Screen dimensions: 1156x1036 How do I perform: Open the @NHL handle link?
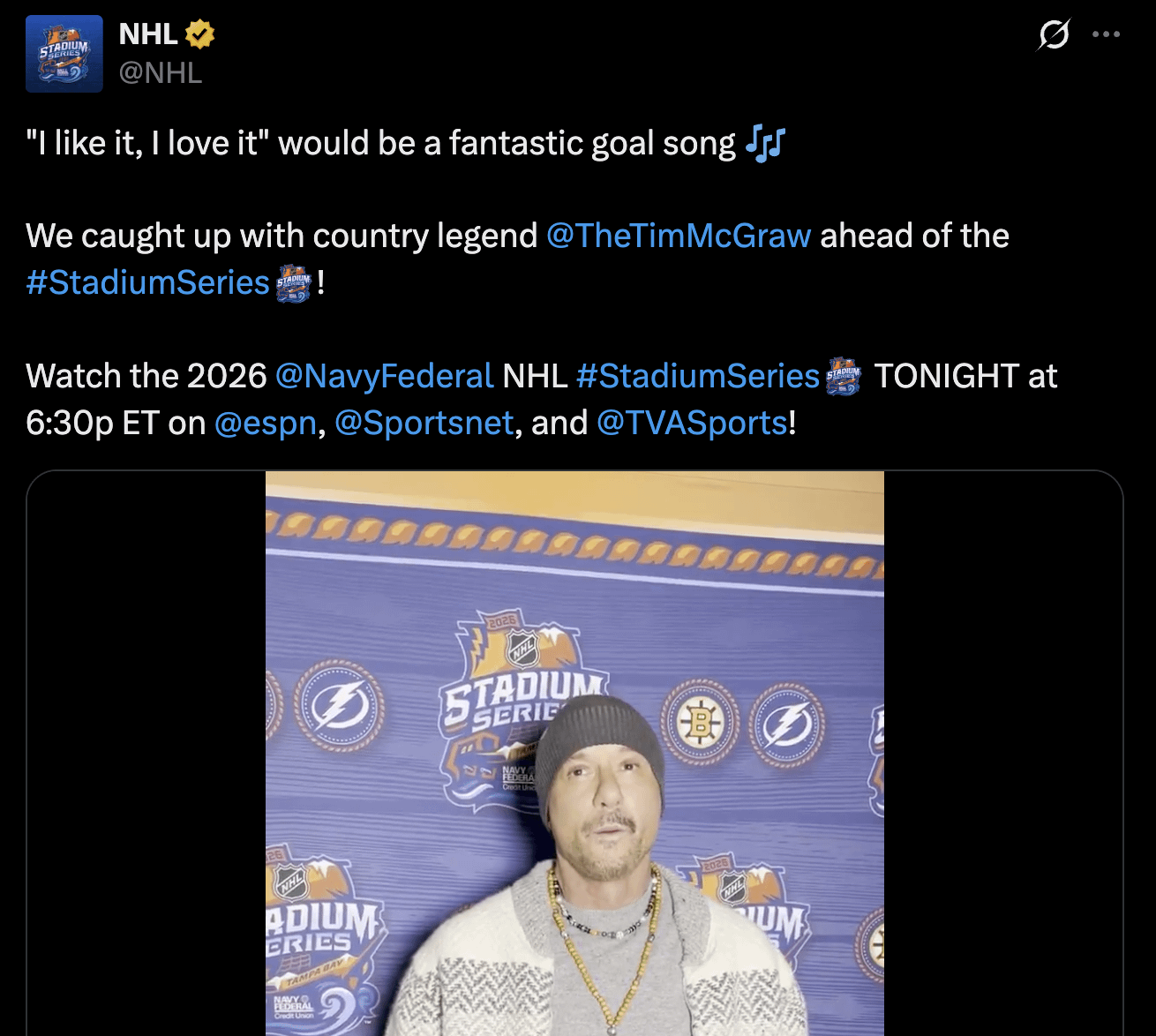coord(160,72)
